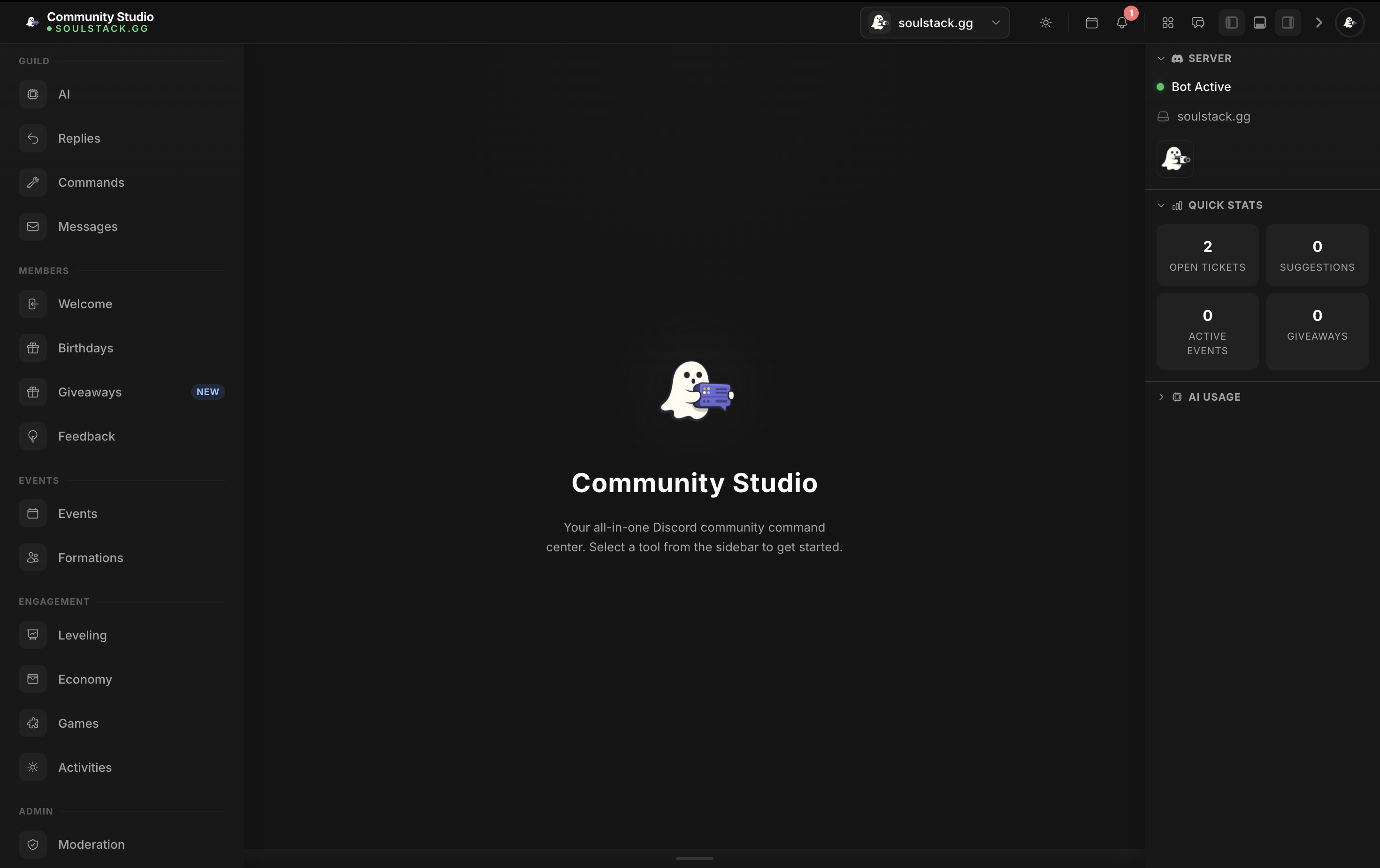This screenshot has height=868, width=1380.
Task: Open Giveaways with NEW badge
Action: click(122, 392)
